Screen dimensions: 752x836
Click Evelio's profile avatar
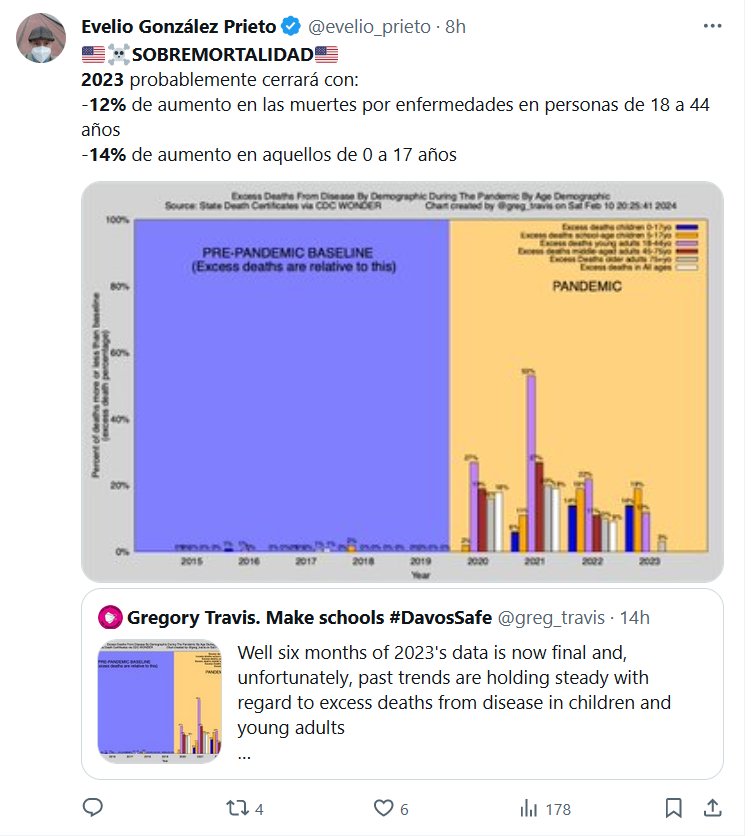point(41,39)
